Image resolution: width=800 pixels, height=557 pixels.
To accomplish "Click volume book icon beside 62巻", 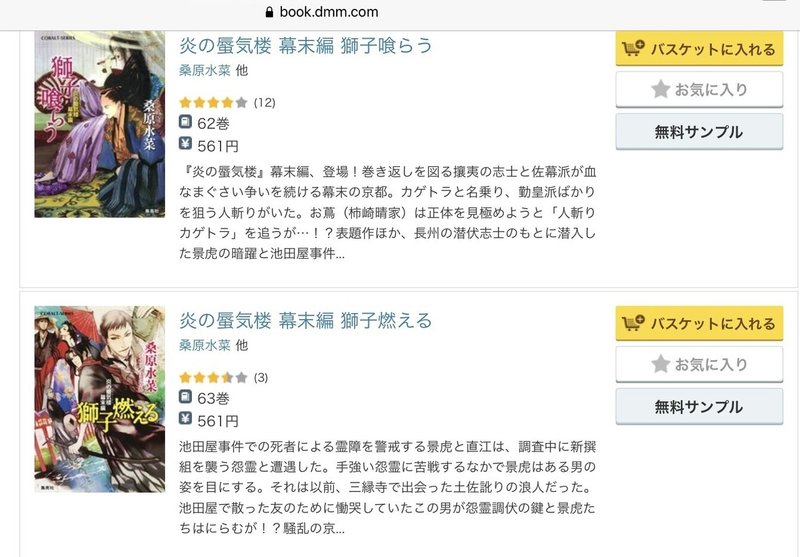I will click(186, 123).
